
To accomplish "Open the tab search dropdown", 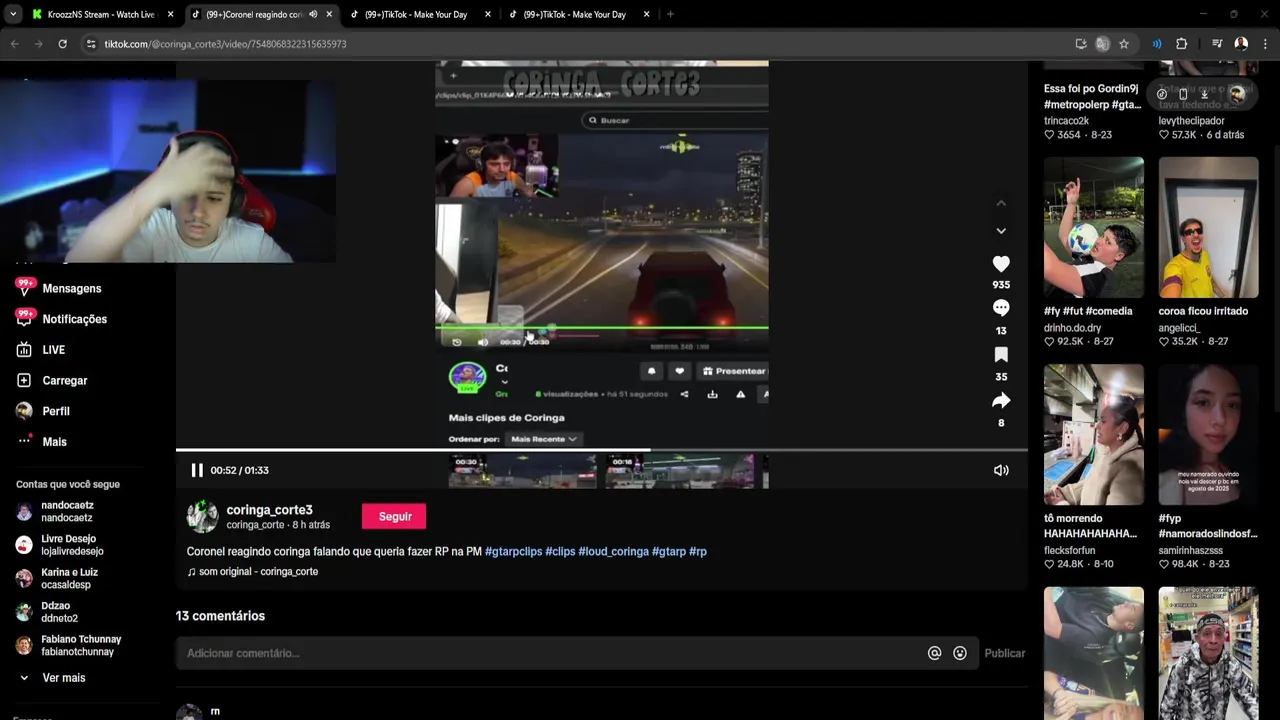I will (13, 15).
